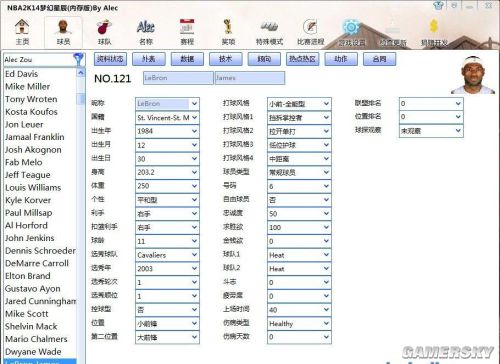Image resolution: width=500 pixels, height=364 pixels.
Task: Click the 捐赠开发 donate dollar icon
Action: [434, 32]
